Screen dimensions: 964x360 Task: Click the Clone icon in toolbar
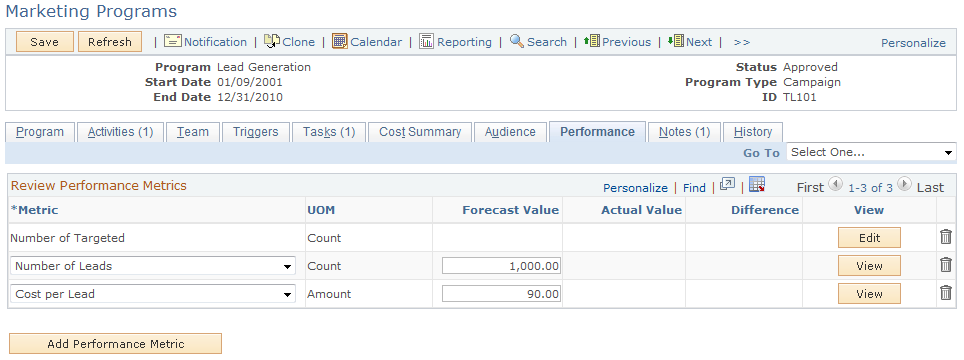(x=272, y=41)
